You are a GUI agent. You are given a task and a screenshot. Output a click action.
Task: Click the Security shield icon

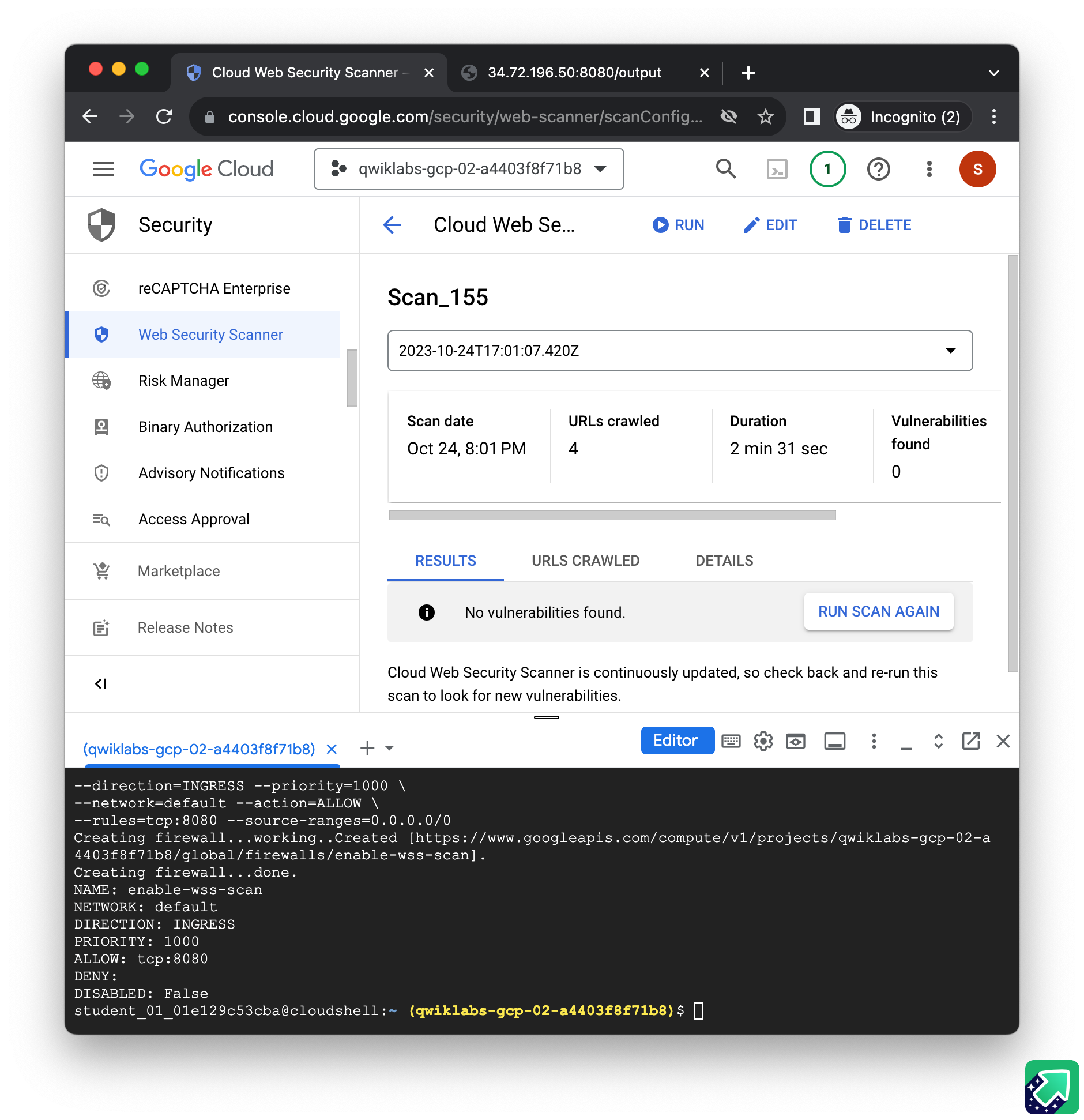click(x=101, y=225)
